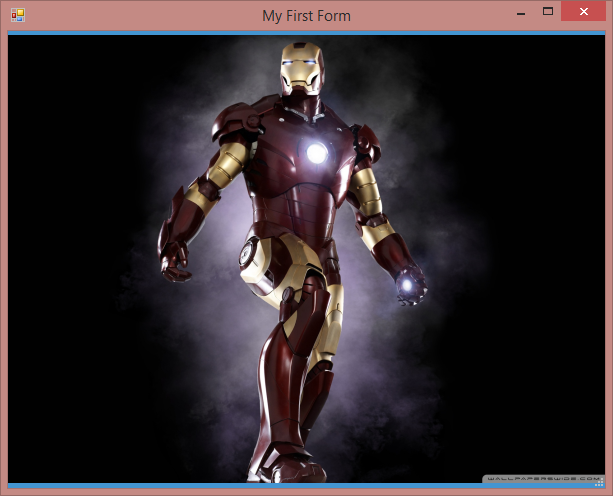Click the form's system menu icon
The height and width of the screenshot is (496, 613).
point(17,15)
